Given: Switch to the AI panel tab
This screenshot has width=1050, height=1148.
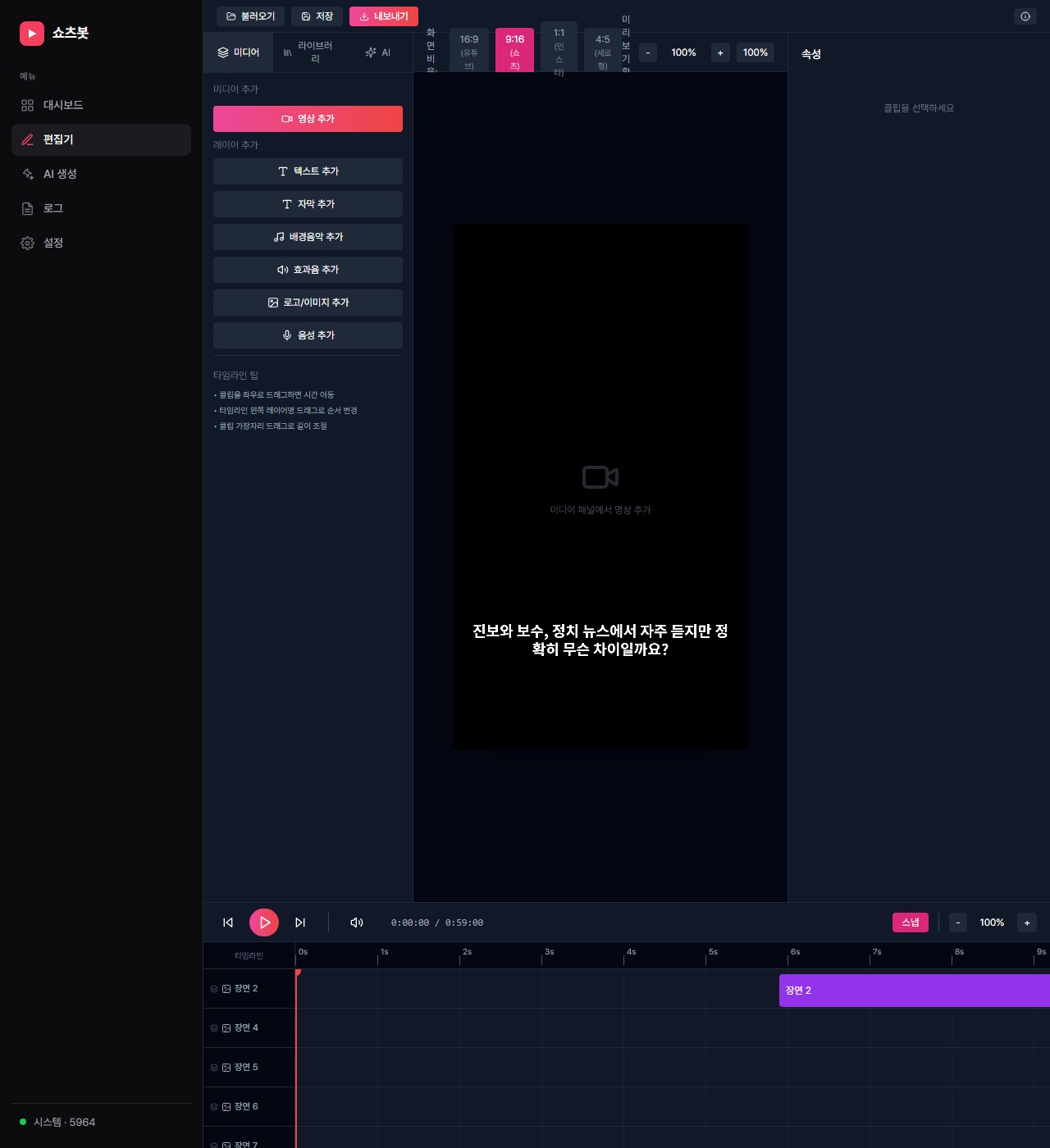Looking at the screenshot, I should click(x=378, y=52).
